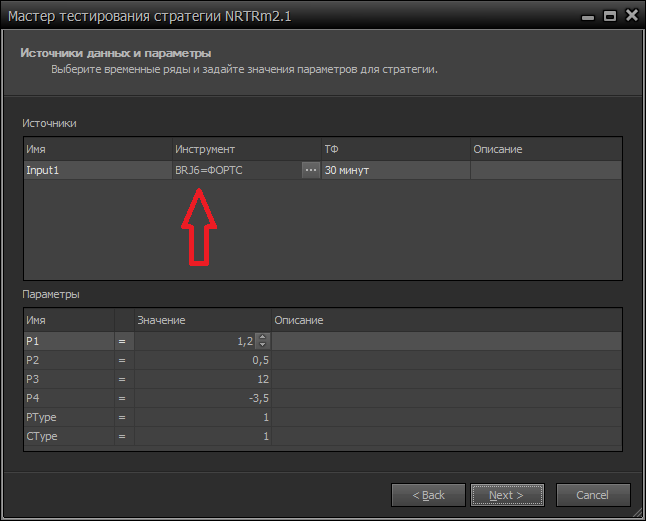Screen dimensions: 646x521
Task: Select the P3 value cell 12
Action: click(202, 380)
